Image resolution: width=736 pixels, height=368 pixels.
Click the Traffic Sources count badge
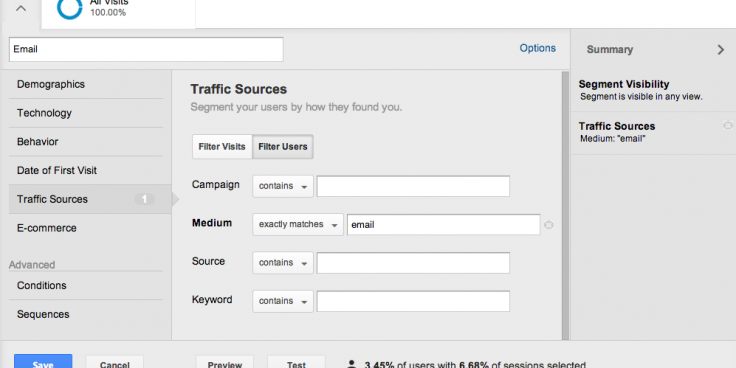click(x=145, y=199)
